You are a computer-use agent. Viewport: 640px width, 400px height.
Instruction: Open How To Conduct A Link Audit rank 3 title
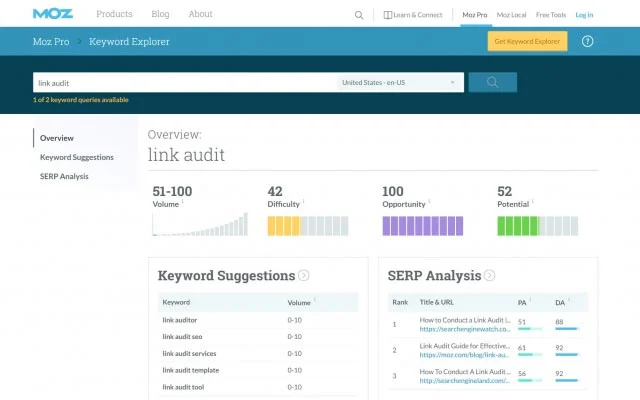coord(465,371)
